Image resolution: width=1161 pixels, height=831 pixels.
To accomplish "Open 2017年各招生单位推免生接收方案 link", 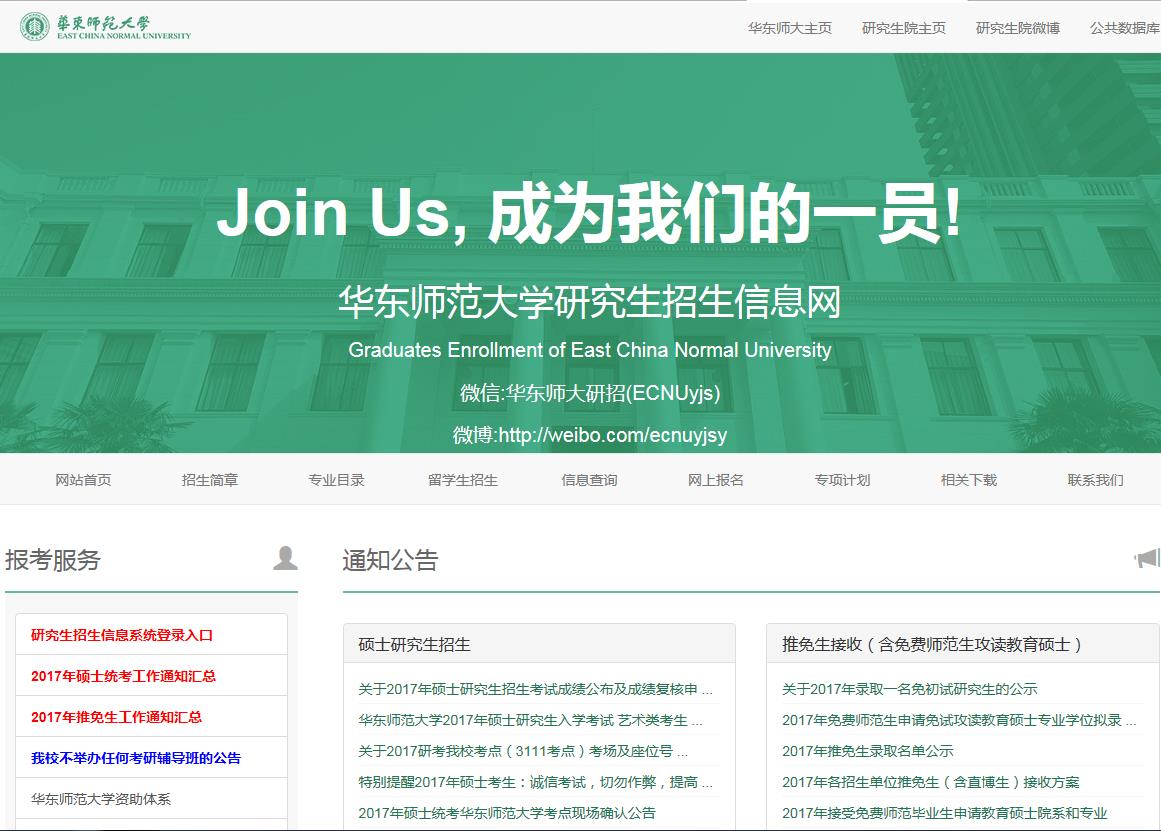I will click(931, 782).
